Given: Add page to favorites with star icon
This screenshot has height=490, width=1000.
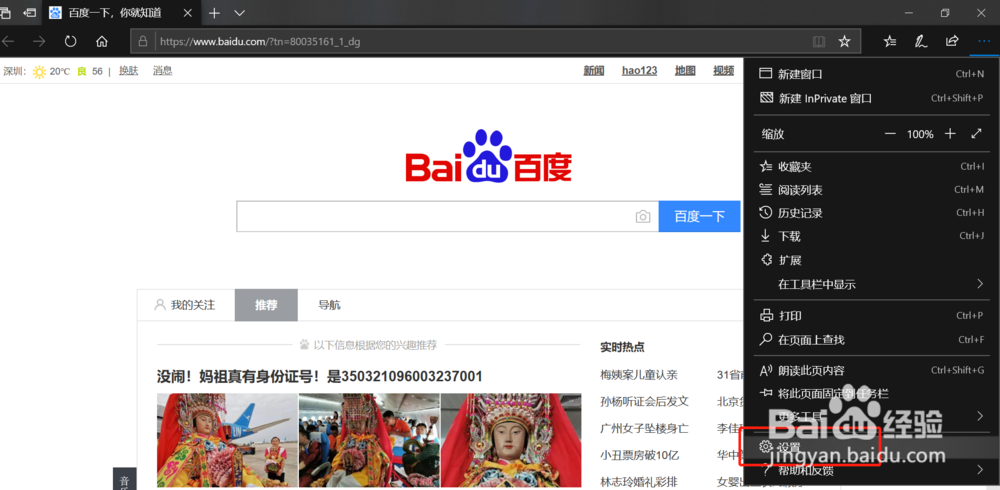Looking at the screenshot, I should tap(844, 41).
